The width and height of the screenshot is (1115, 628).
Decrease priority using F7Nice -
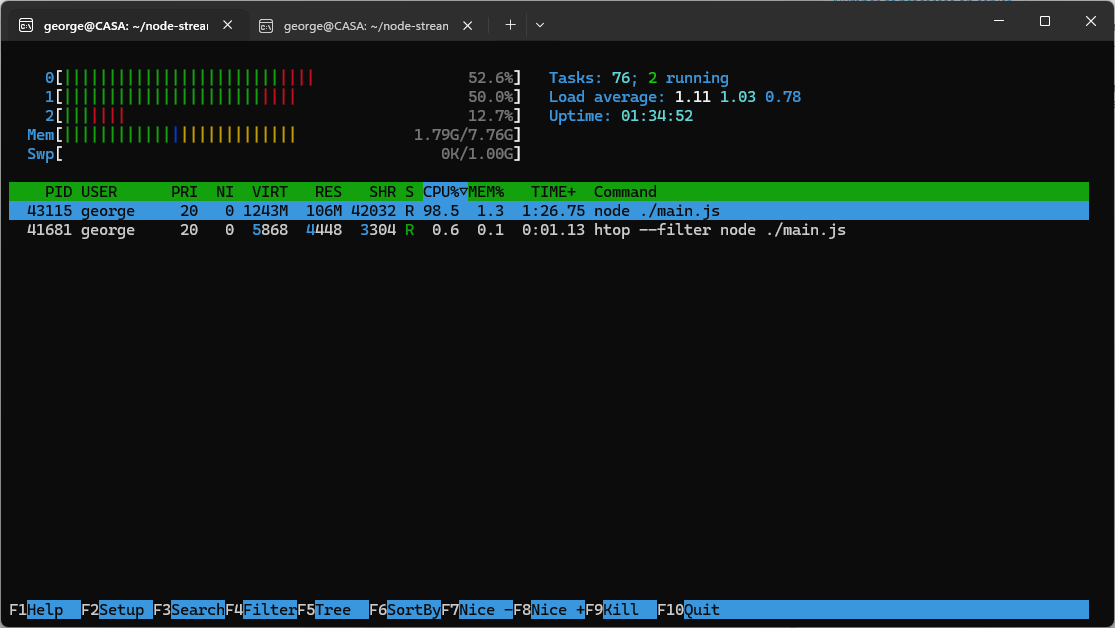tap(476, 609)
